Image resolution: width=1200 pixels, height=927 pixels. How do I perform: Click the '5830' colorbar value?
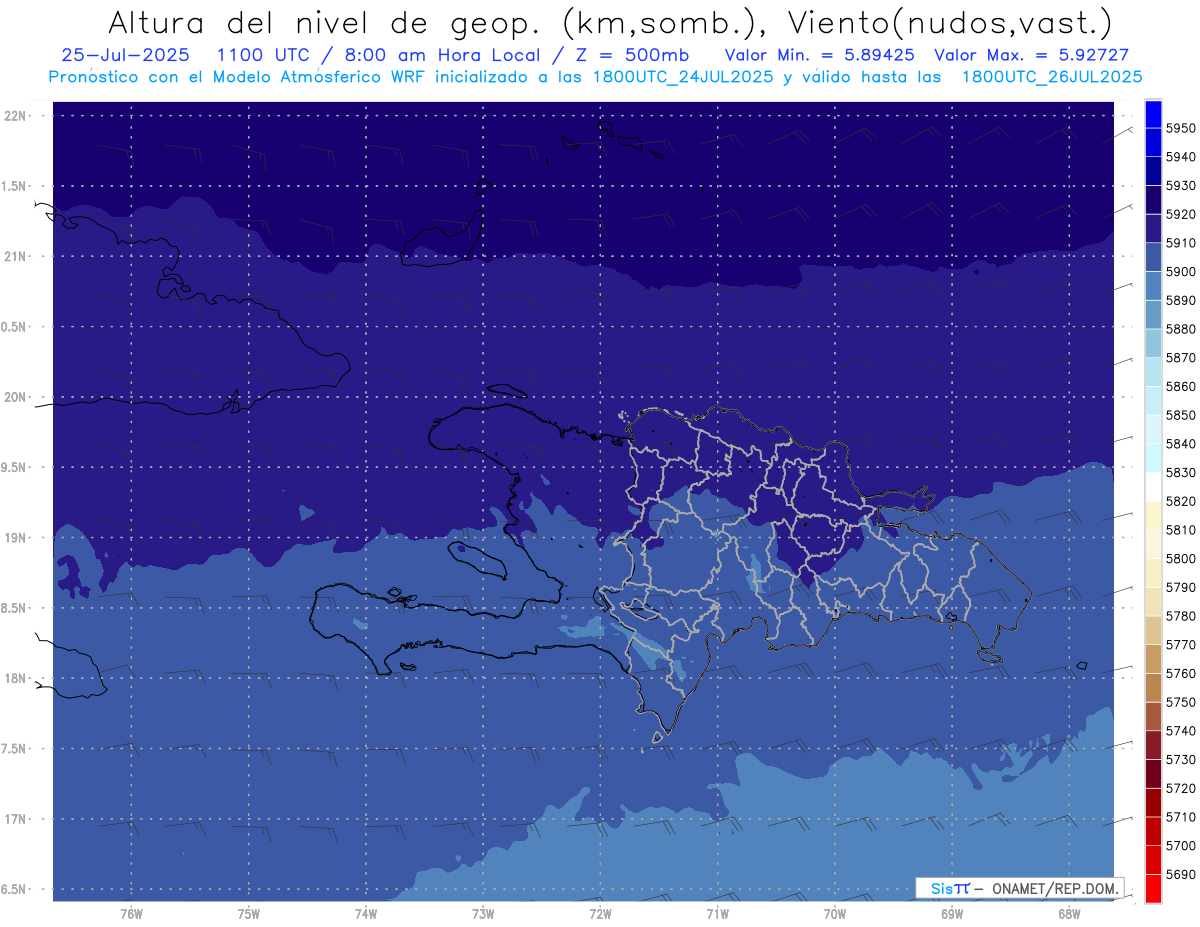1181,472
